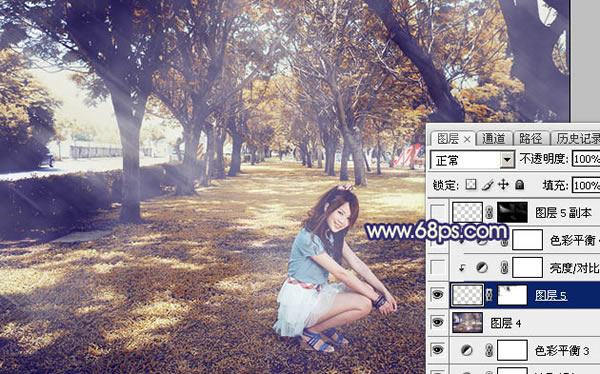Click the link icon on 图层 5 副本
The width and height of the screenshot is (600, 374).
[x=489, y=213]
